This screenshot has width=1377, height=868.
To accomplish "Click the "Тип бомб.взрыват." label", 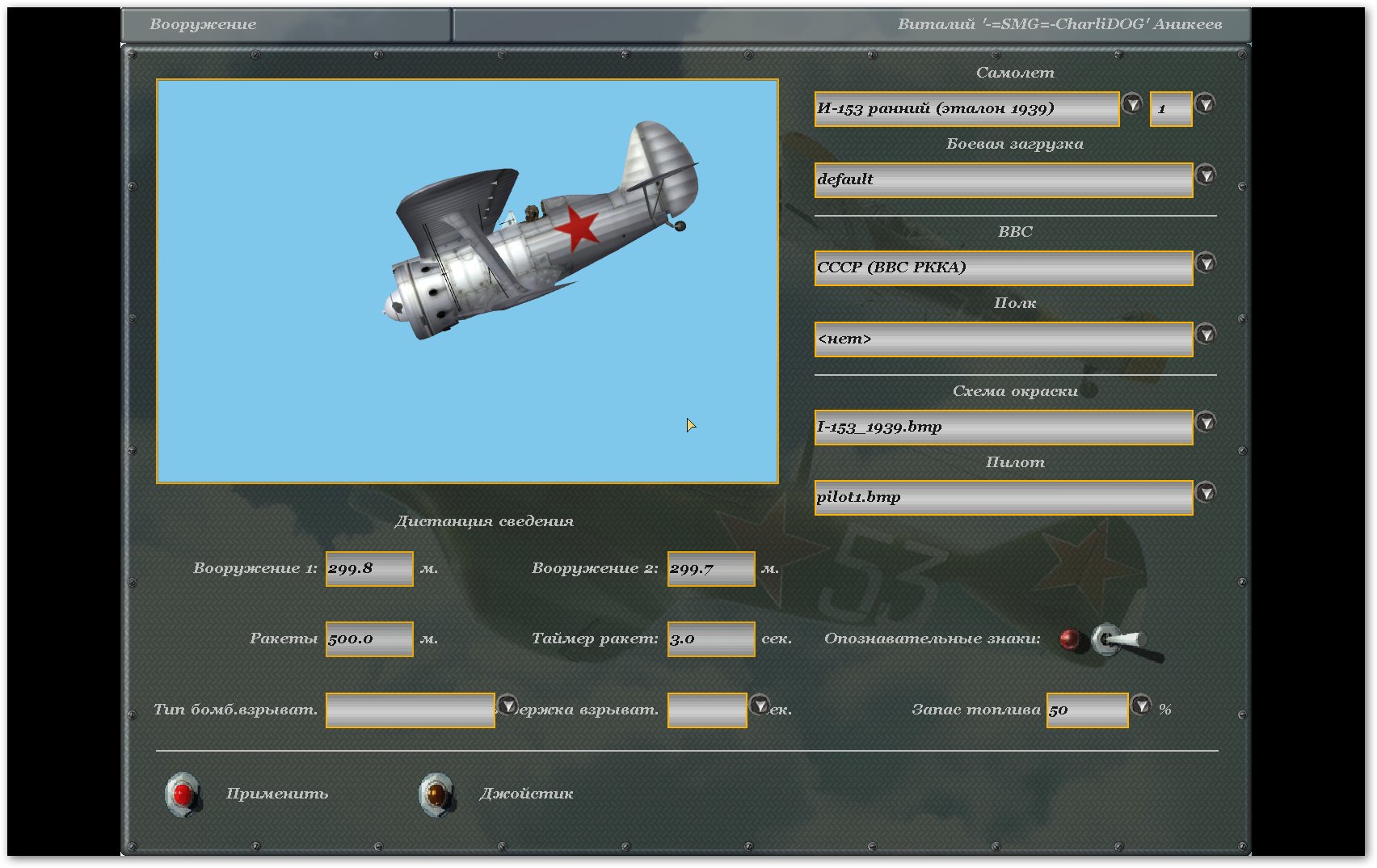I will click(x=236, y=710).
